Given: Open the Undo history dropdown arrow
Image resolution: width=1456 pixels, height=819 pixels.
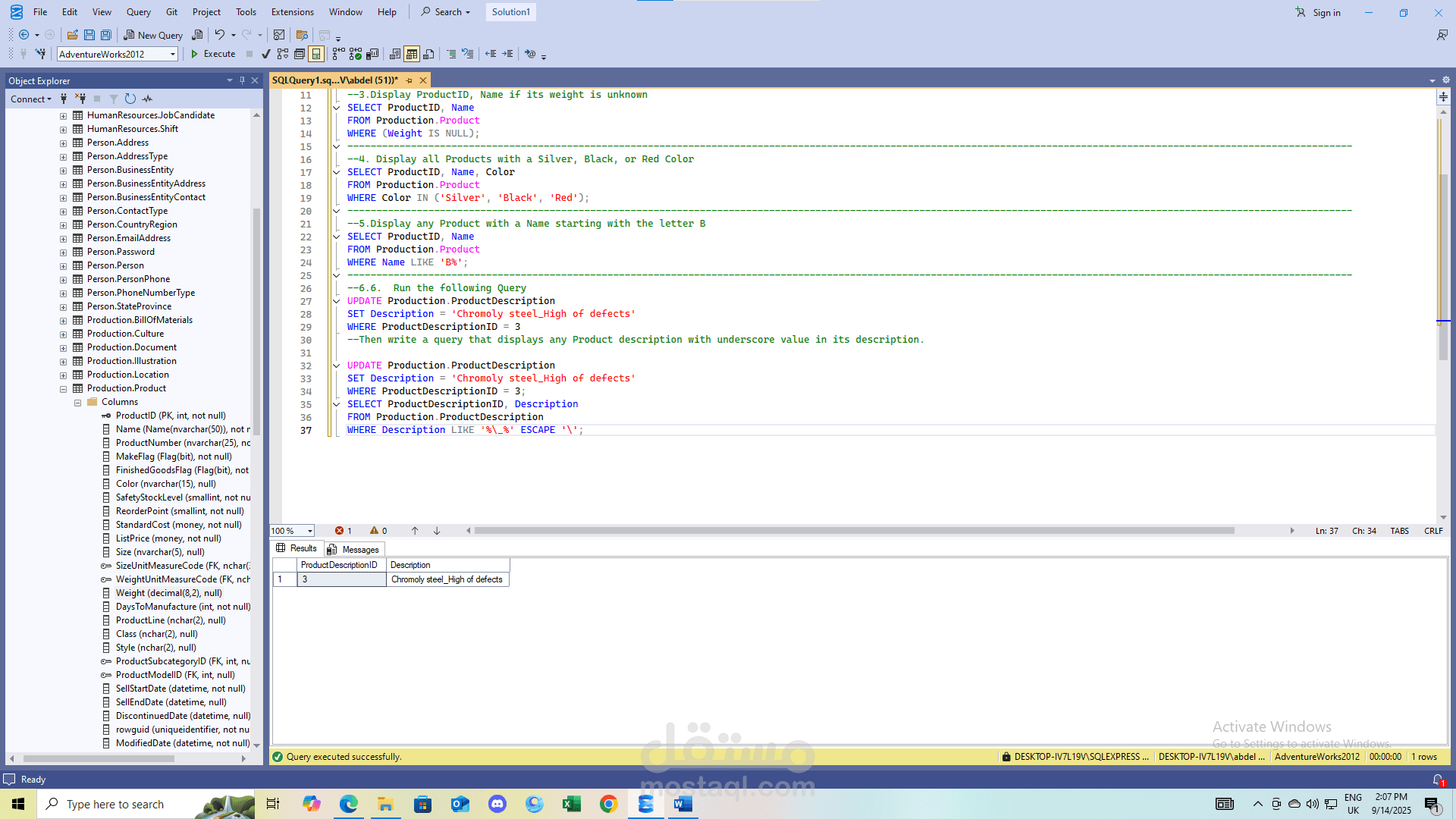Looking at the screenshot, I should [x=234, y=35].
